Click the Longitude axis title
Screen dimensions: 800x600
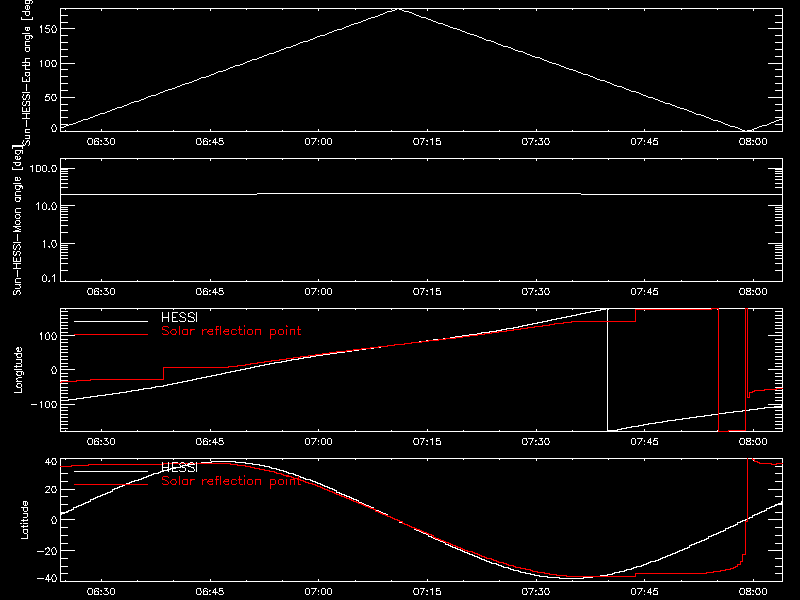coord(18,370)
